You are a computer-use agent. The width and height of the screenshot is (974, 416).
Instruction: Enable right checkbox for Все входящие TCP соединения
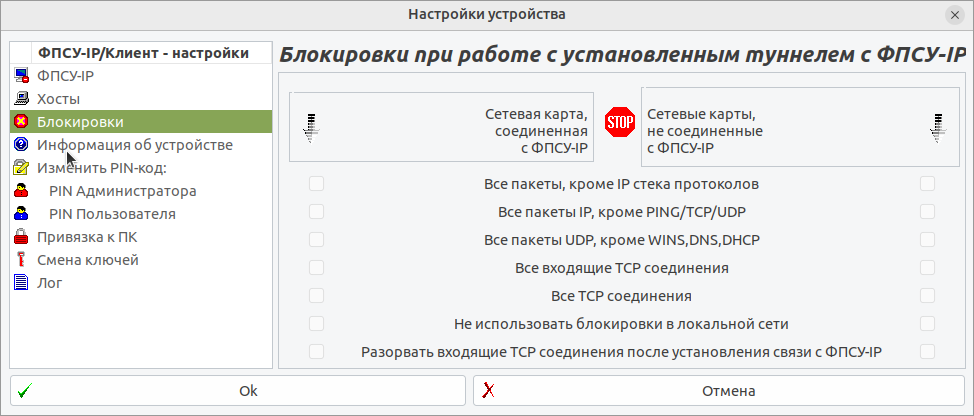click(927, 268)
